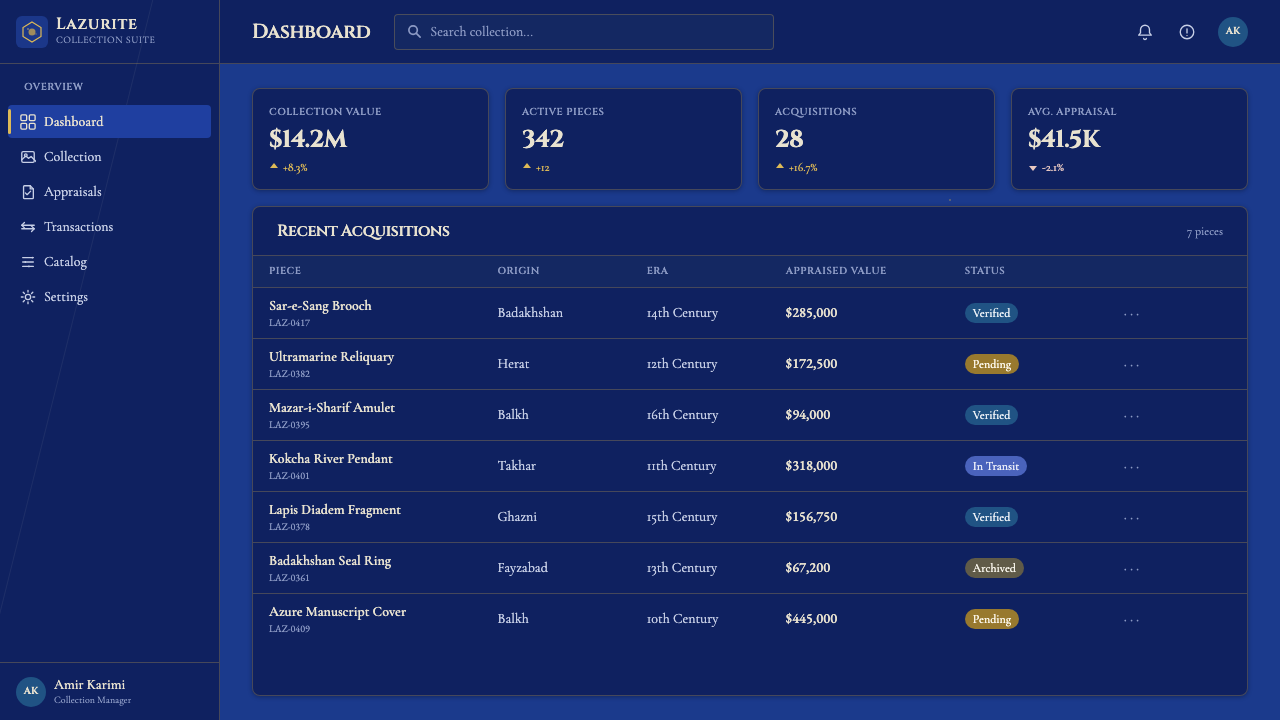Open the ellipsis menu for Kokcha River Pendant
This screenshot has width=1280, height=720.
tap(1131, 467)
